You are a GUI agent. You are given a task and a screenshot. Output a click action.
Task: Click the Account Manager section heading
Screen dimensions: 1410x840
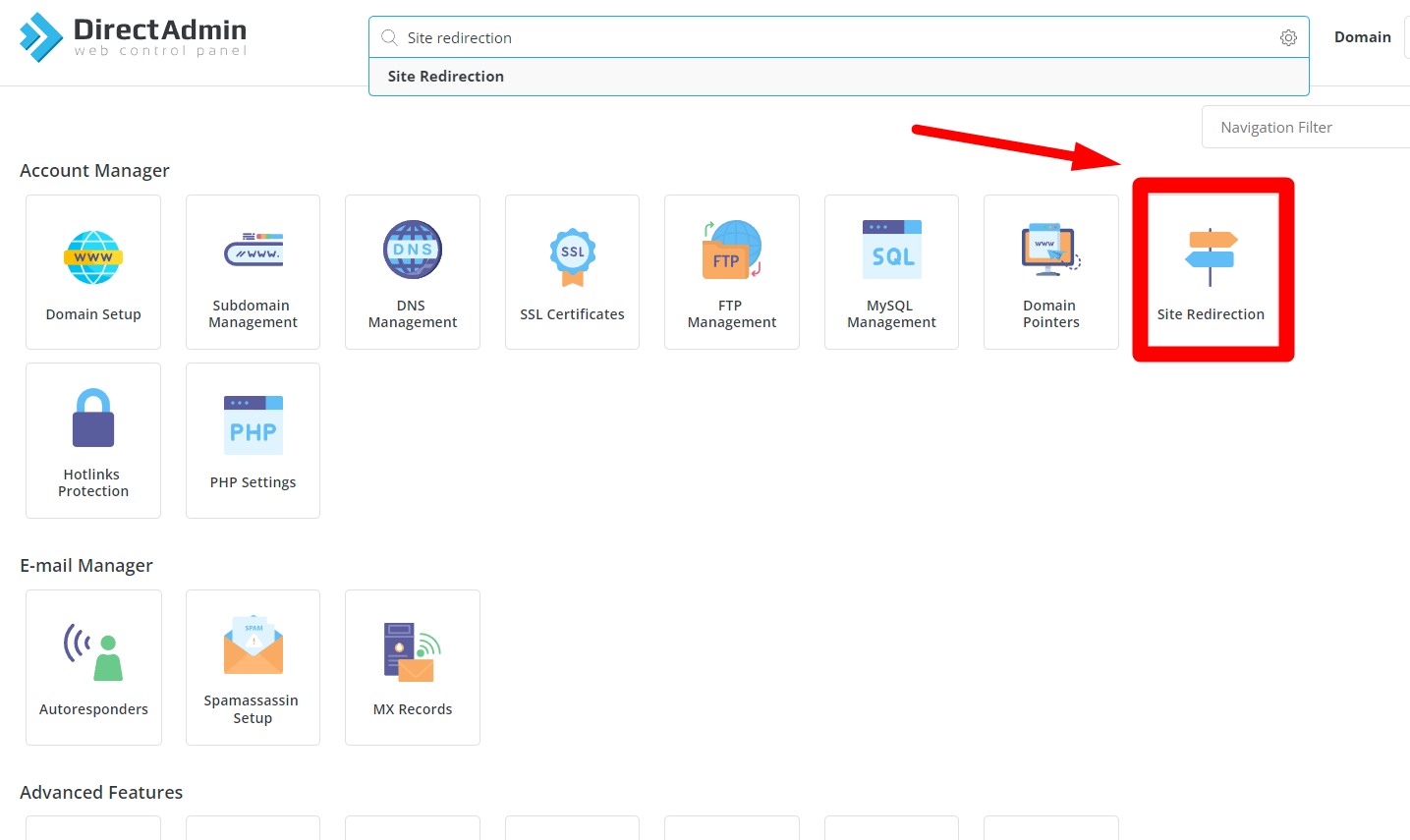coord(94,171)
